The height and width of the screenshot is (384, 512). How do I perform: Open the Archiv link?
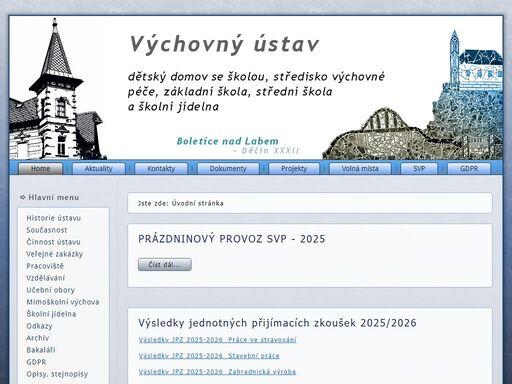pyautogui.click(x=38, y=338)
